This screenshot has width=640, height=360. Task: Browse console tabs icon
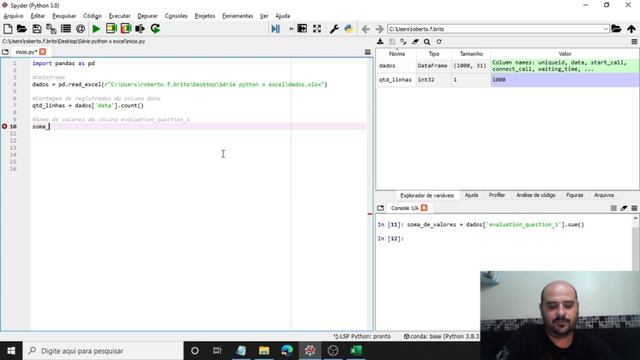click(380, 208)
